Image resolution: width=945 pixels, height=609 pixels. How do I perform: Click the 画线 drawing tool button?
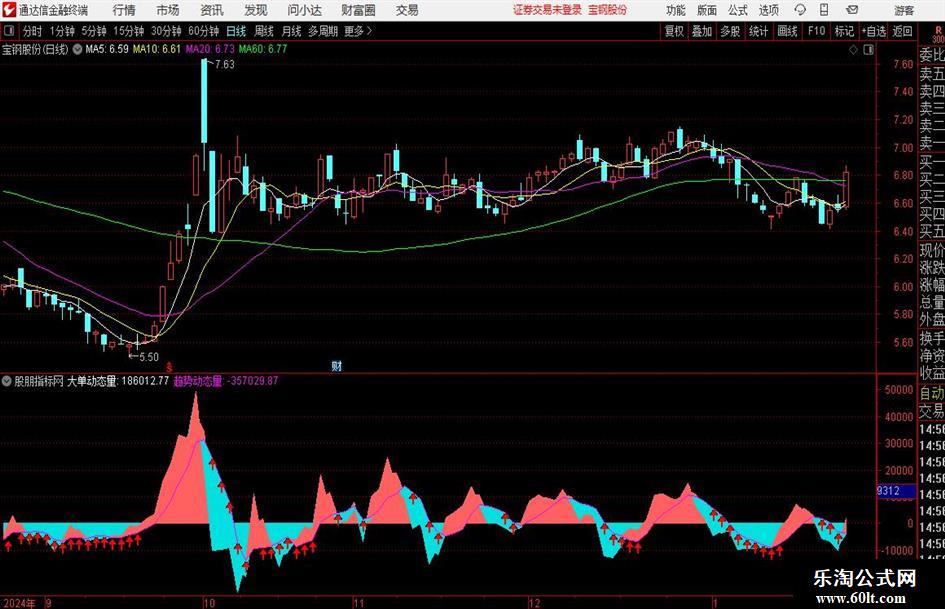point(787,31)
